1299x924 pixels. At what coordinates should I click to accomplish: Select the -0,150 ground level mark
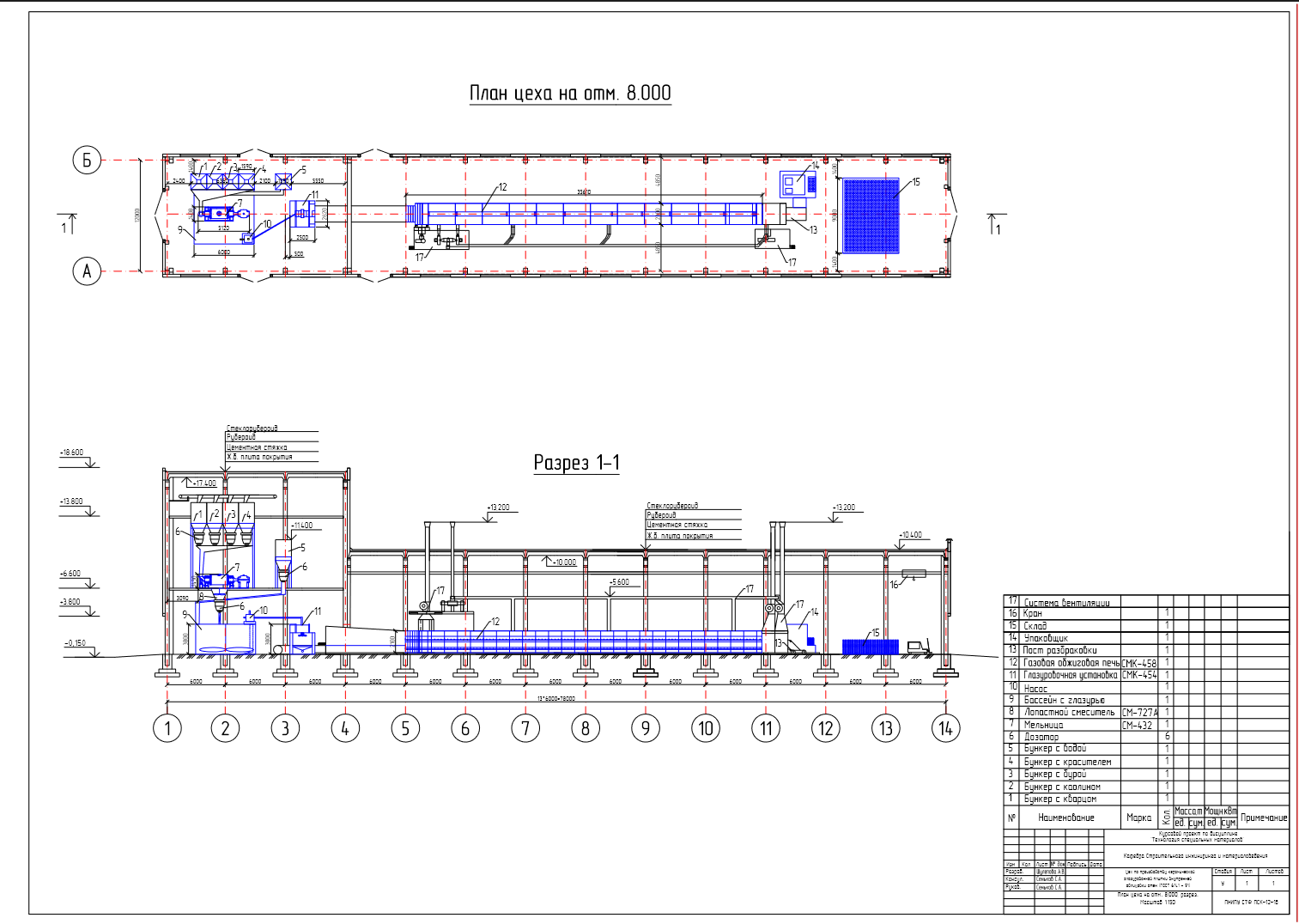81,648
